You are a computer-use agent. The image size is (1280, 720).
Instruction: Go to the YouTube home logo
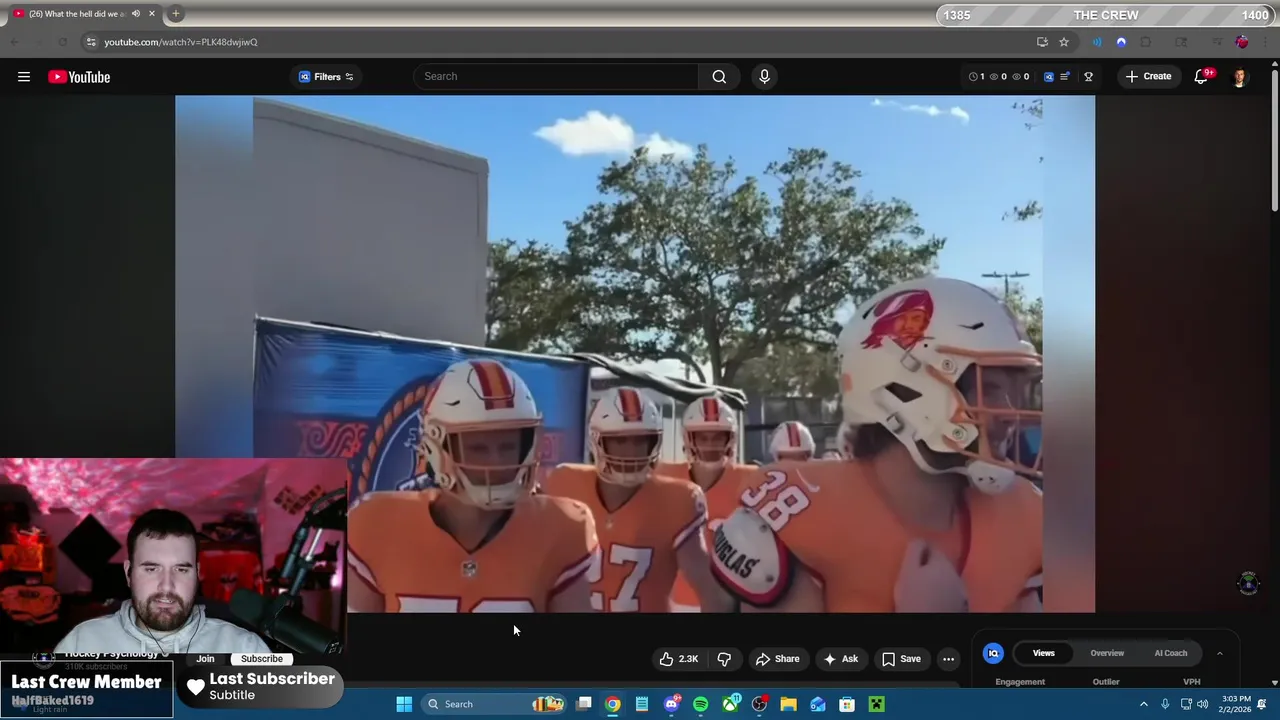pyautogui.click(x=79, y=77)
